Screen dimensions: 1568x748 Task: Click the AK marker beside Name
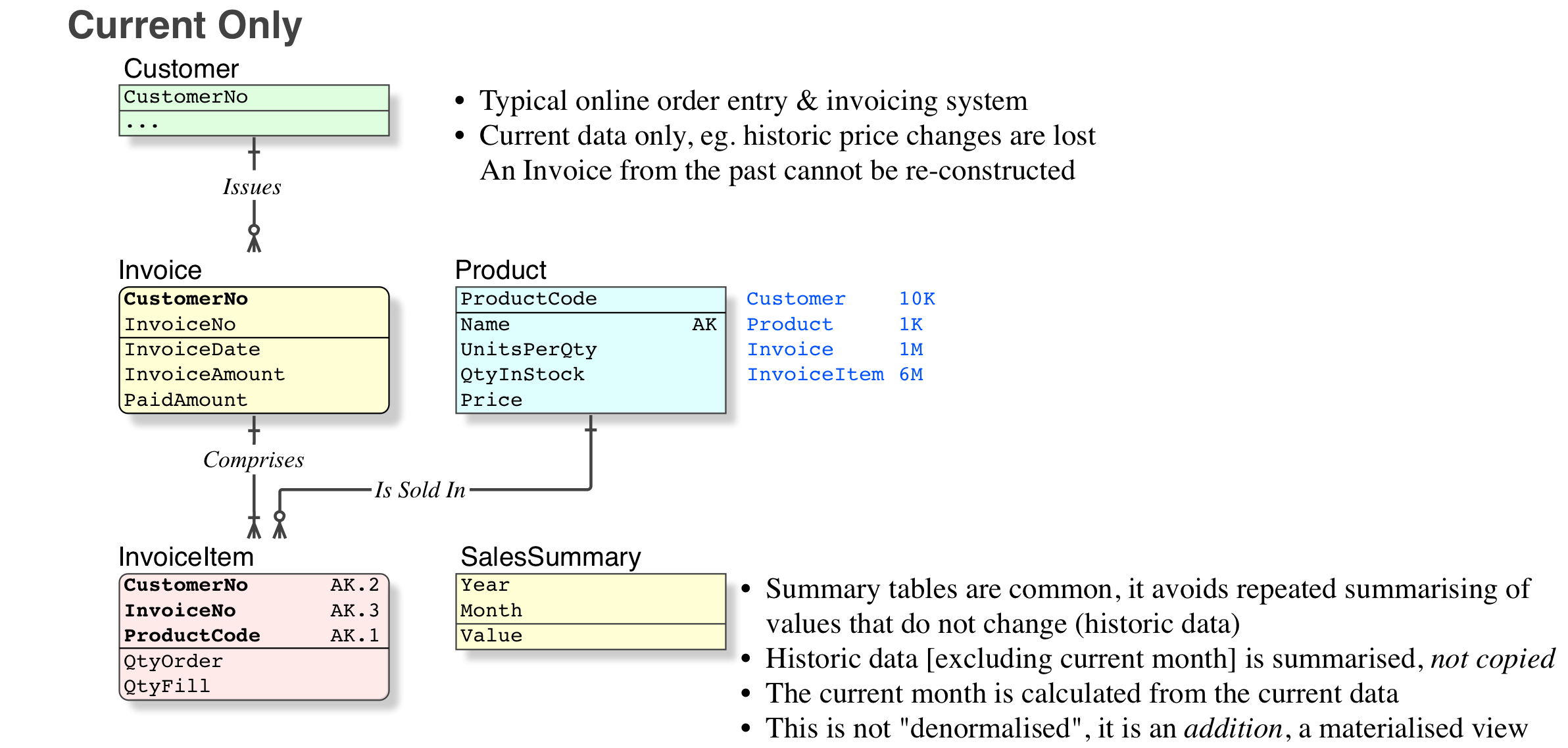pyautogui.click(x=704, y=324)
